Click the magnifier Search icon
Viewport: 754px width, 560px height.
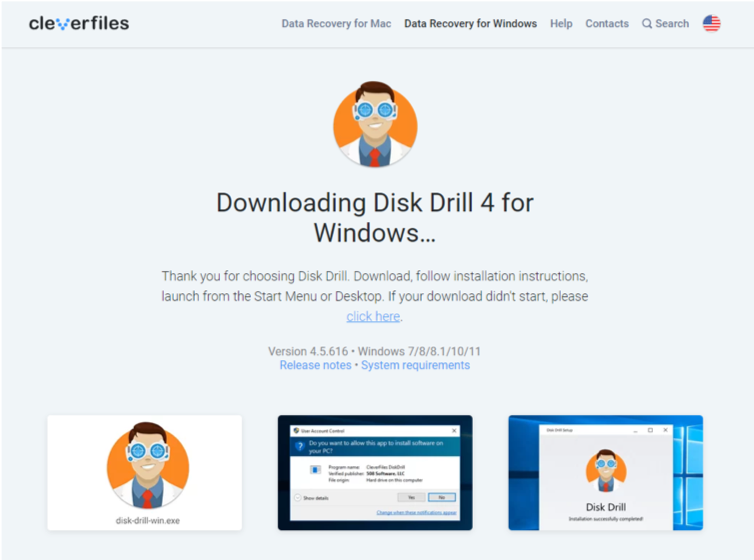(647, 24)
